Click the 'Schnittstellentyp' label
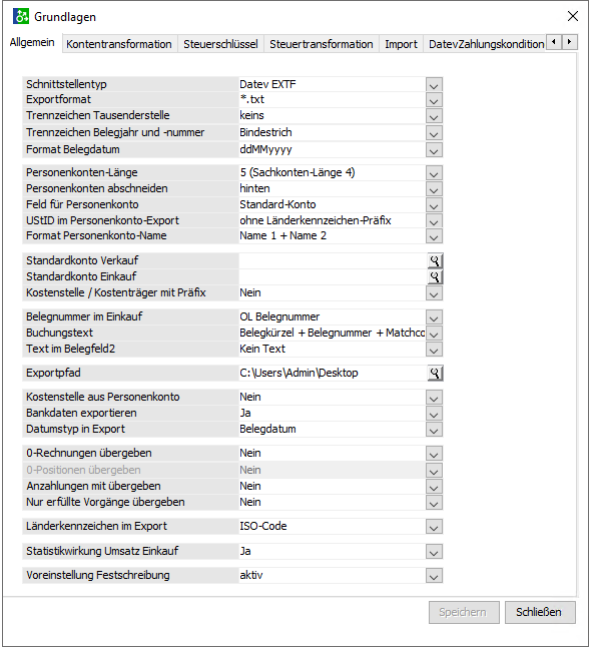 [67, 84]
